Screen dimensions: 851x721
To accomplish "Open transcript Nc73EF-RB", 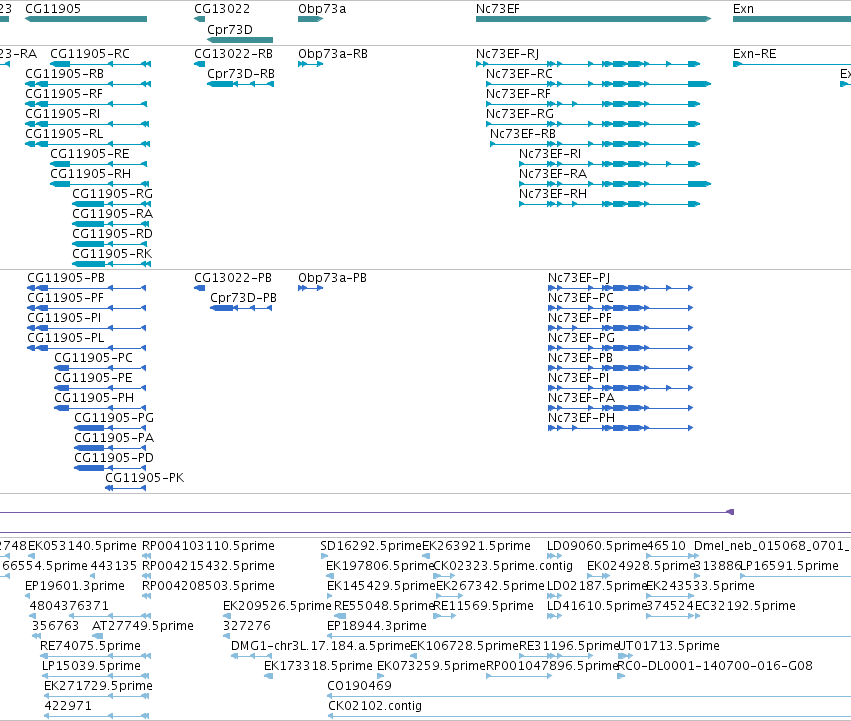I will 523,134.
